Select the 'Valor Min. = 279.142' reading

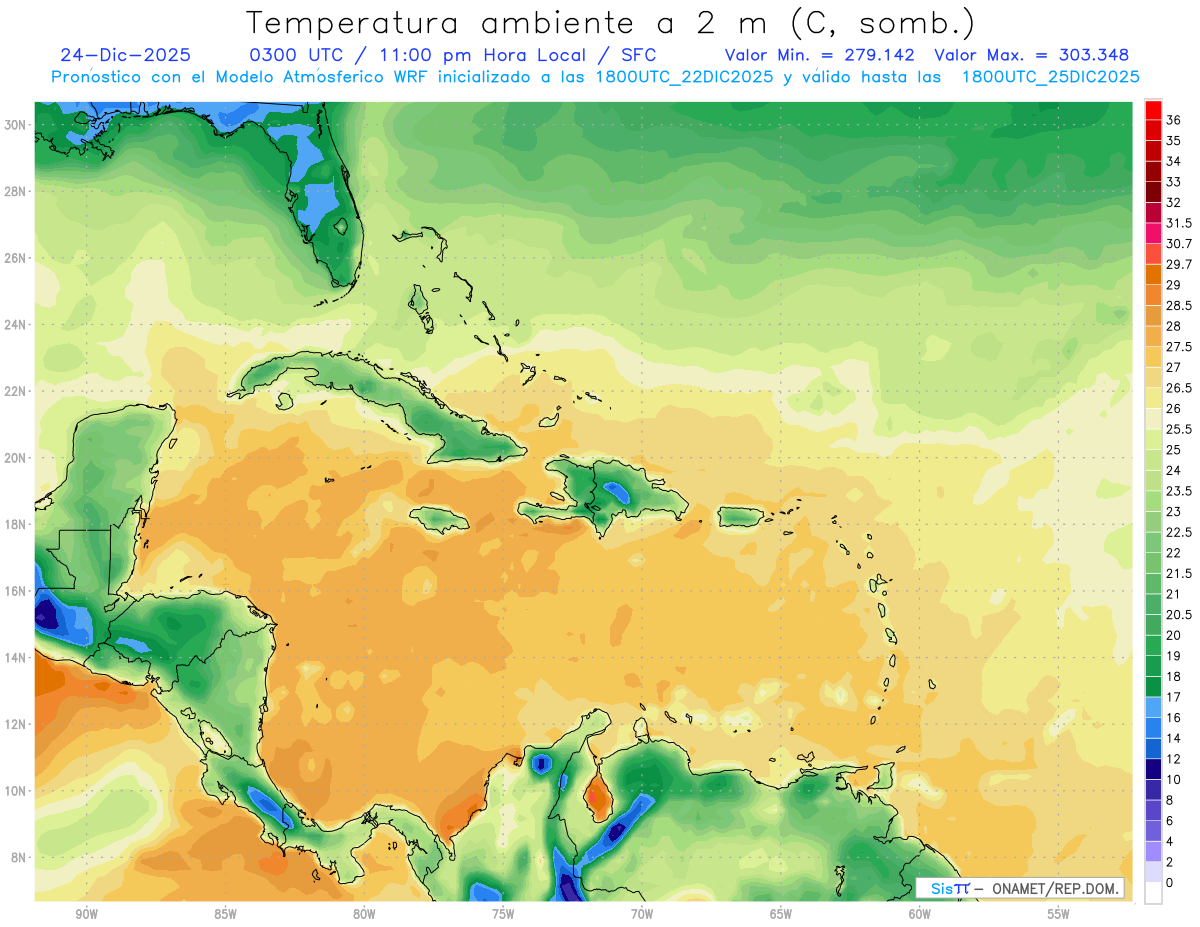pos(820,55)
